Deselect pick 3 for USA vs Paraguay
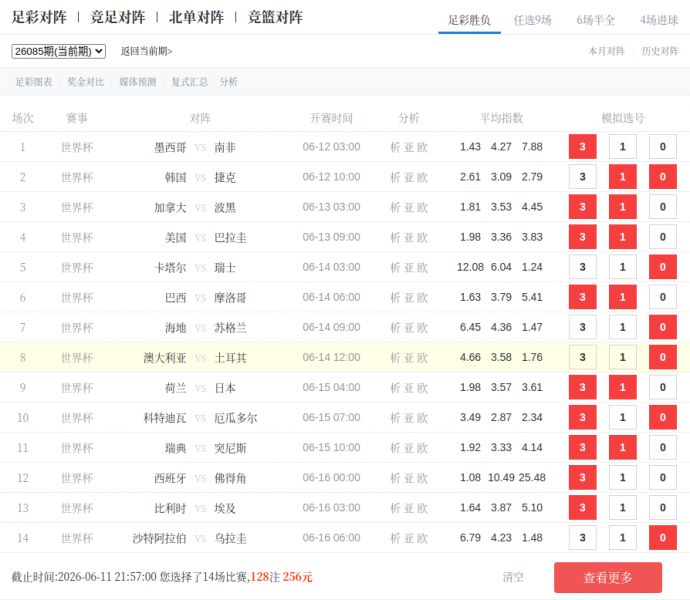 583,237
